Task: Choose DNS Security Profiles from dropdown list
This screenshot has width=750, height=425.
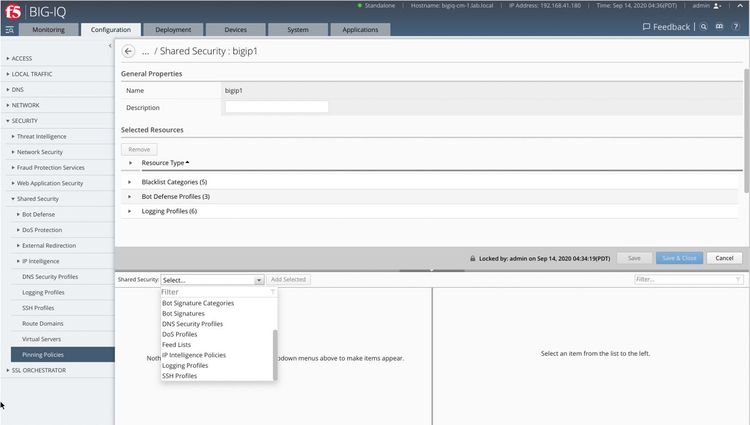Action: pyautogui.click(x=192, y=324)
